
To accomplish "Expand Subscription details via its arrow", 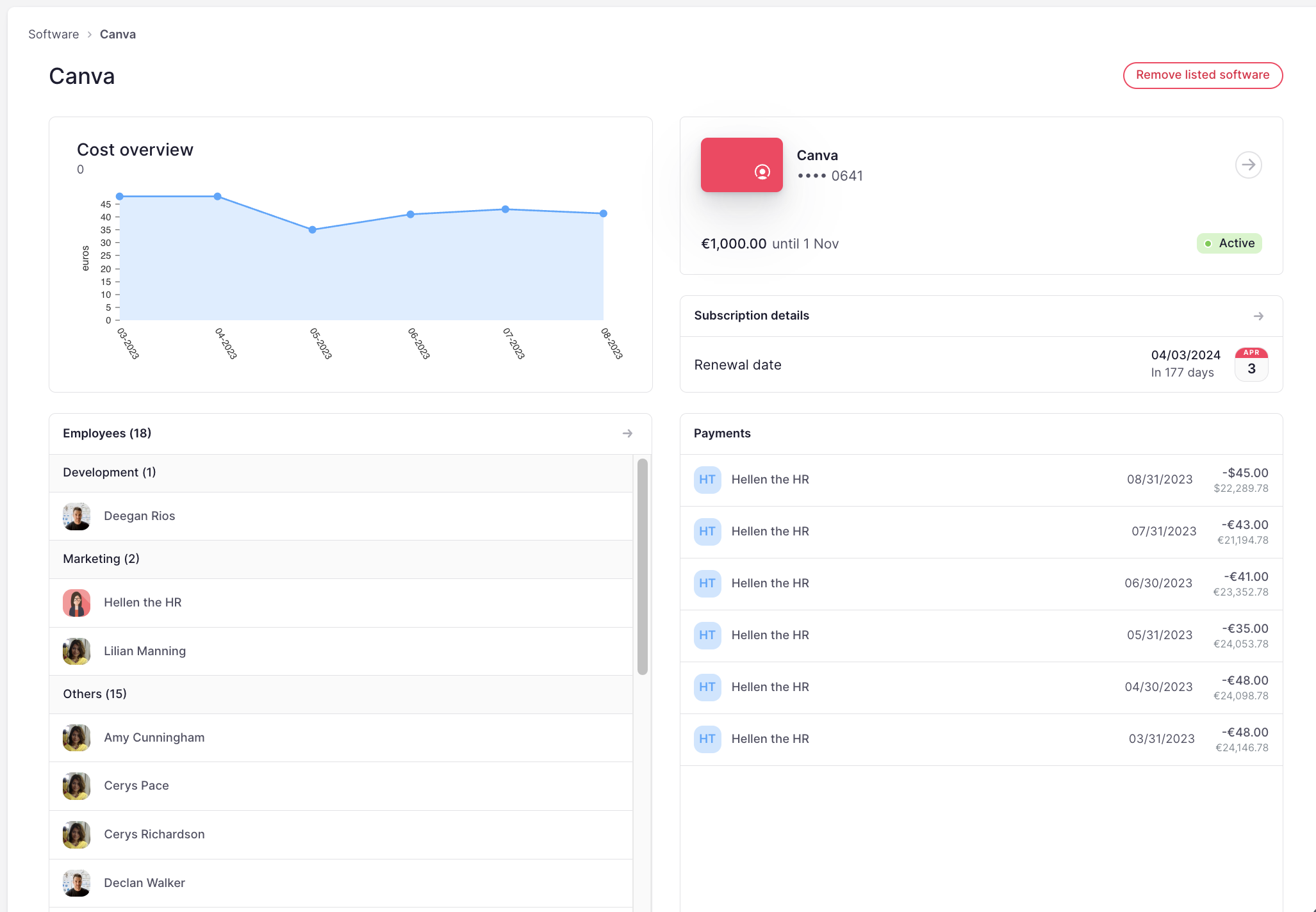I will (x=1258, y=316).
